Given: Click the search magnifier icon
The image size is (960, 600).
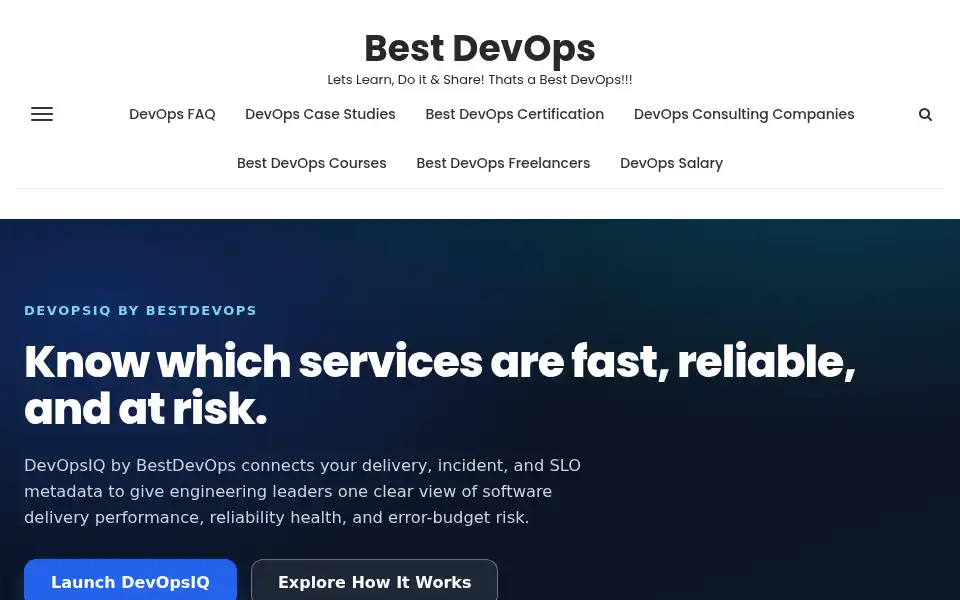Looking at the screenshot, I should coord(925,114).
